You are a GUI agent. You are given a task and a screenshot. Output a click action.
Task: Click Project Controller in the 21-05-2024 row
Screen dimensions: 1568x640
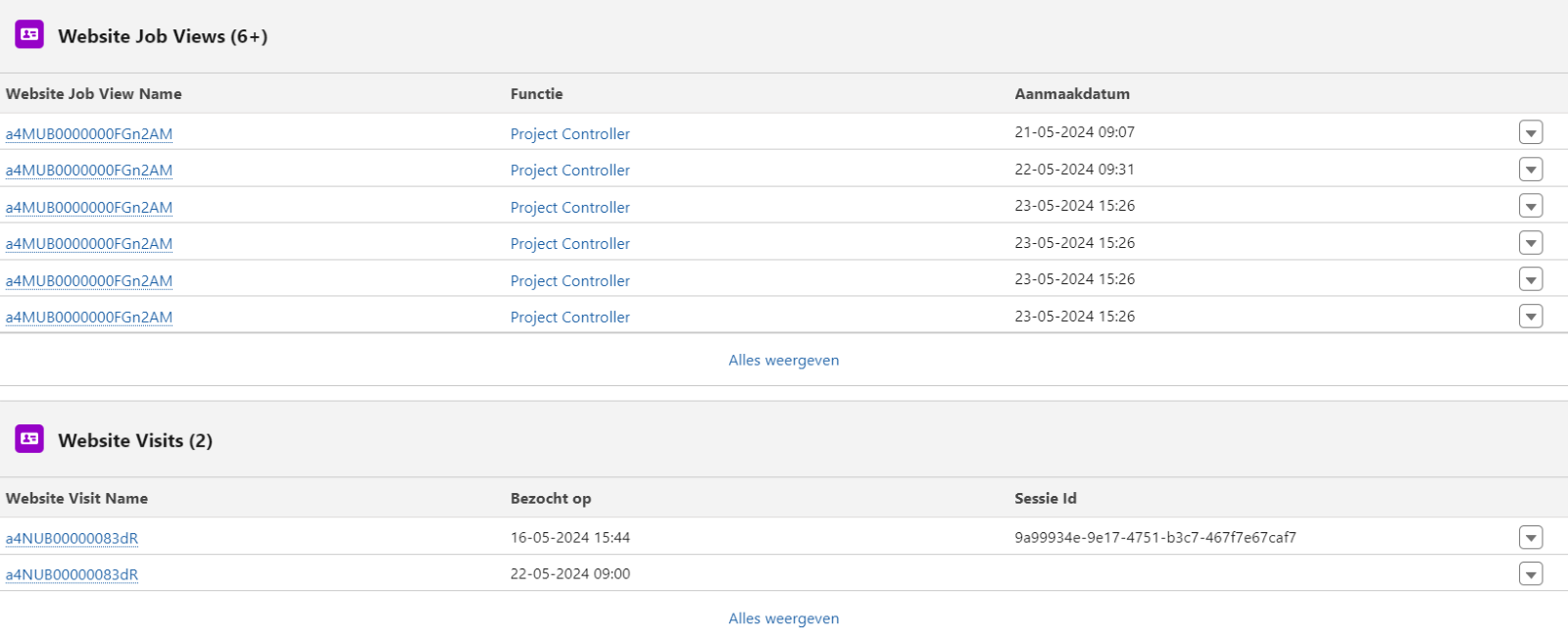(569, 134)
